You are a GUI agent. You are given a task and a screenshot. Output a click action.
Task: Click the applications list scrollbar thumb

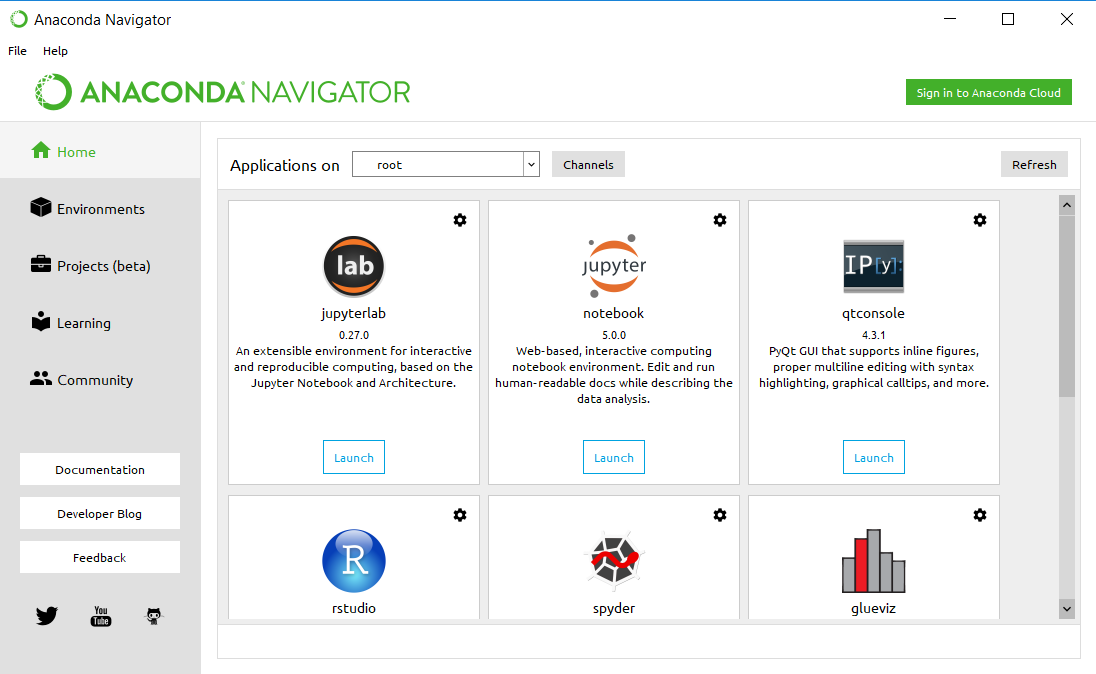pyautogui.click(x=1067, y=306)
